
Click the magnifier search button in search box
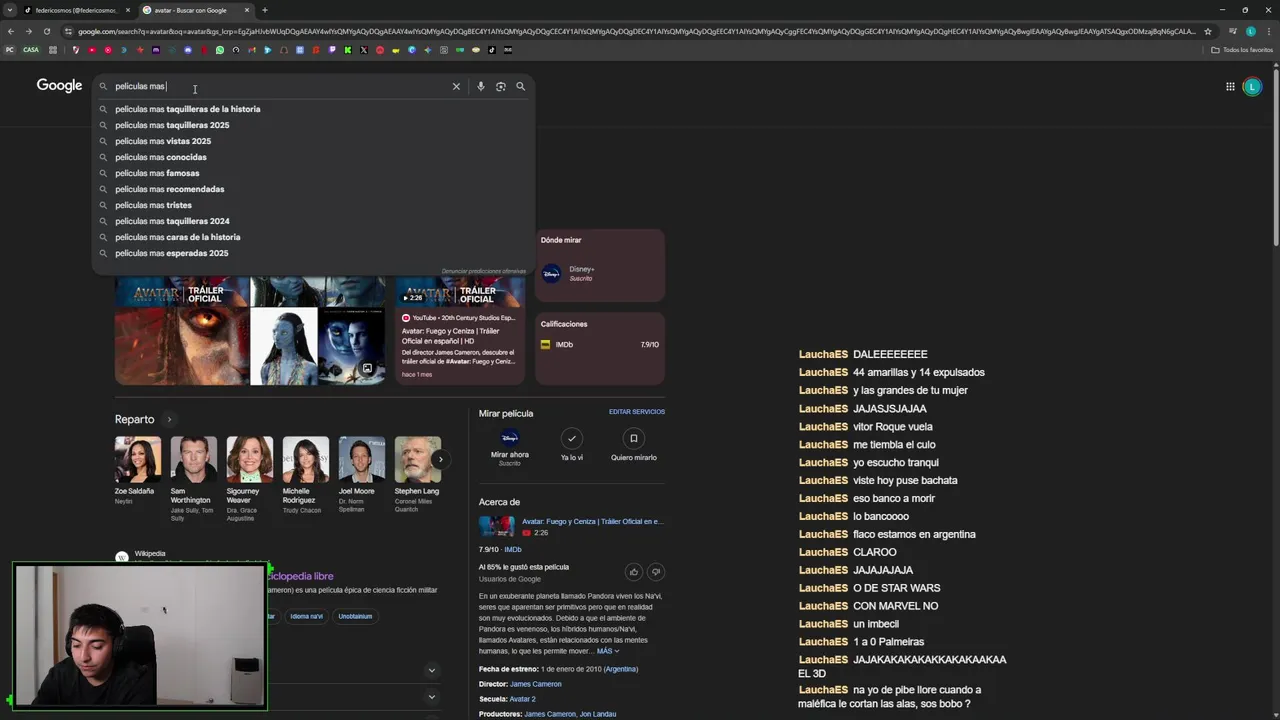click(x=520, y=86)
